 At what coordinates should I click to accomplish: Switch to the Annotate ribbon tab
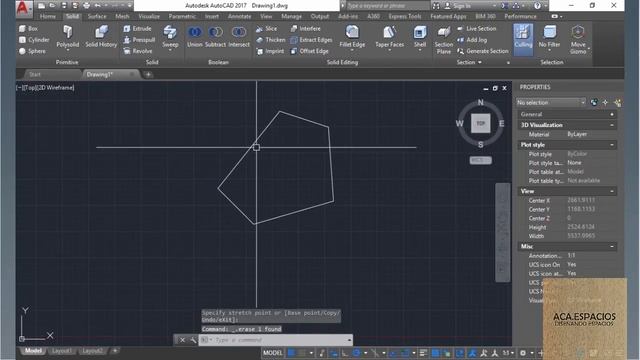239,16
